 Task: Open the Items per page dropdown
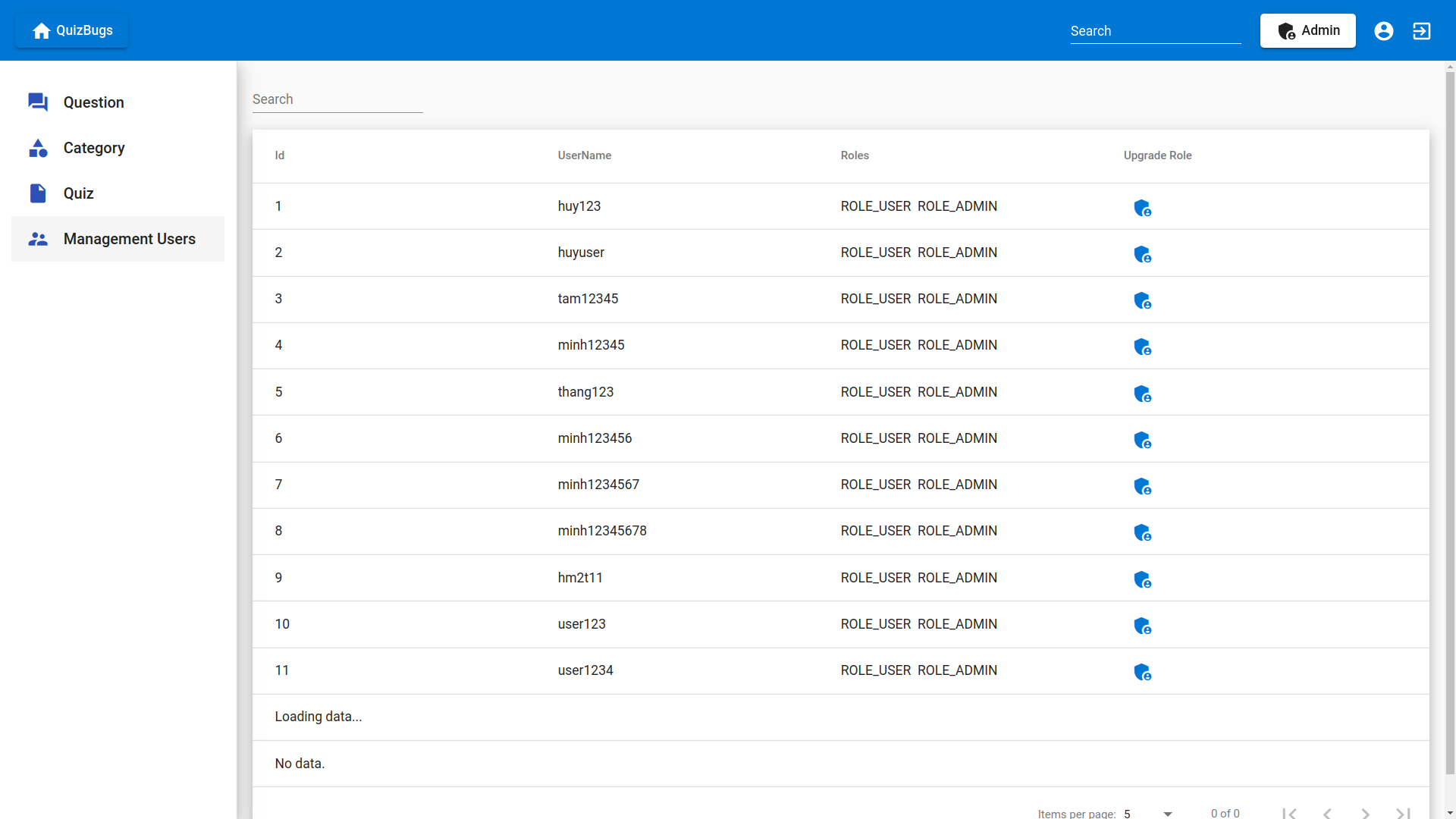(x=1149, y=813)
